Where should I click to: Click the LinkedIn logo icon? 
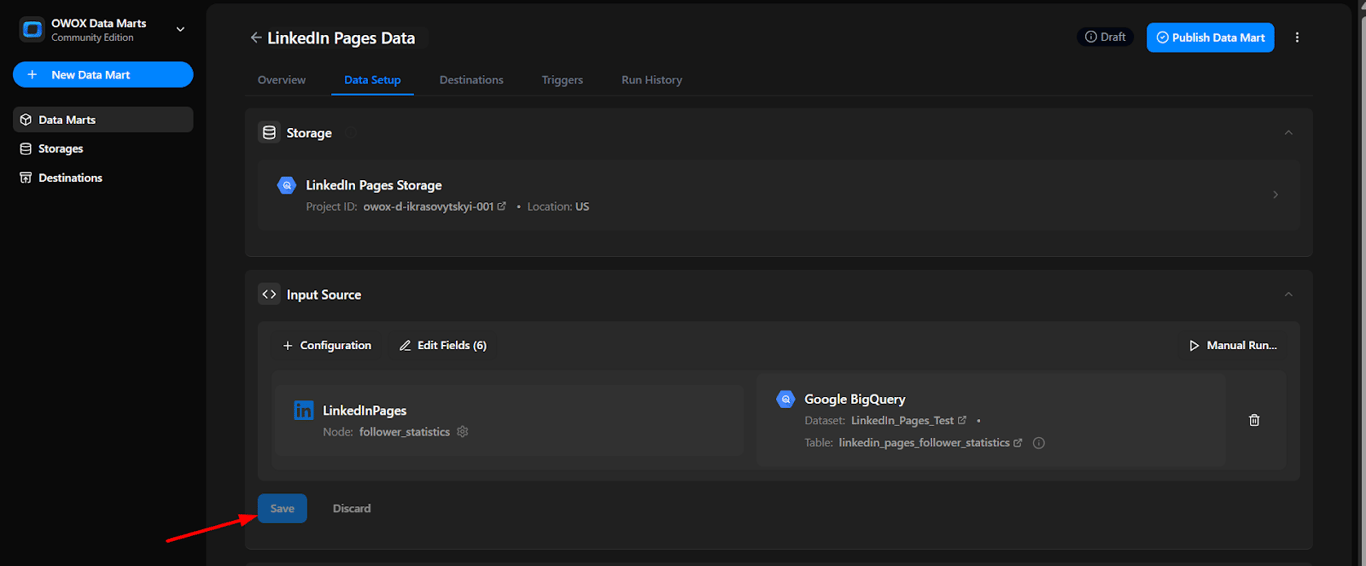click(x=303, y=410)
